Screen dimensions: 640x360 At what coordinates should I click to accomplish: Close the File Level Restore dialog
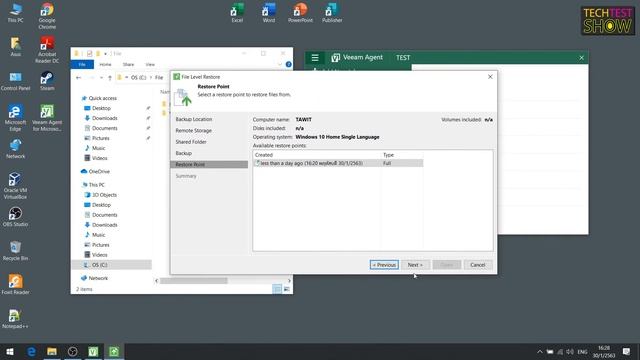[x=490, y=77]
